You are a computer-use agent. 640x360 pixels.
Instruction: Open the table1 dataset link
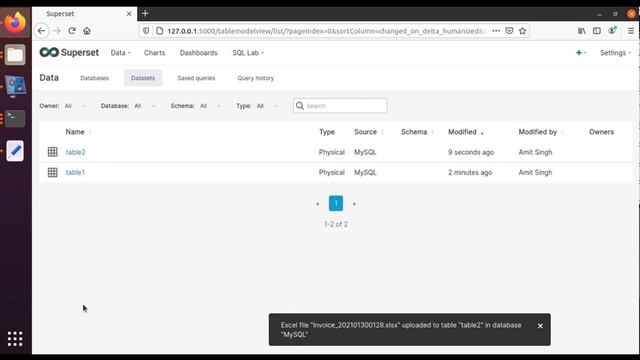[75, 172]
